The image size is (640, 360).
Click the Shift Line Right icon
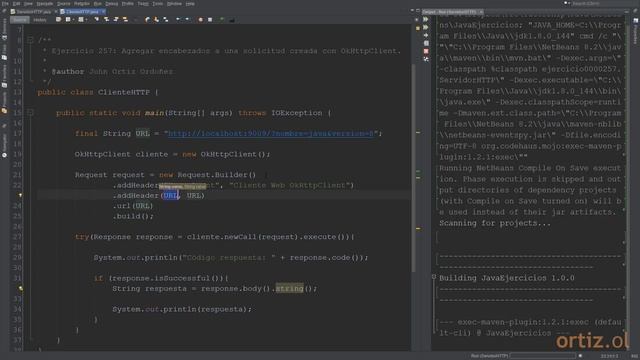[x=187, y=19]
